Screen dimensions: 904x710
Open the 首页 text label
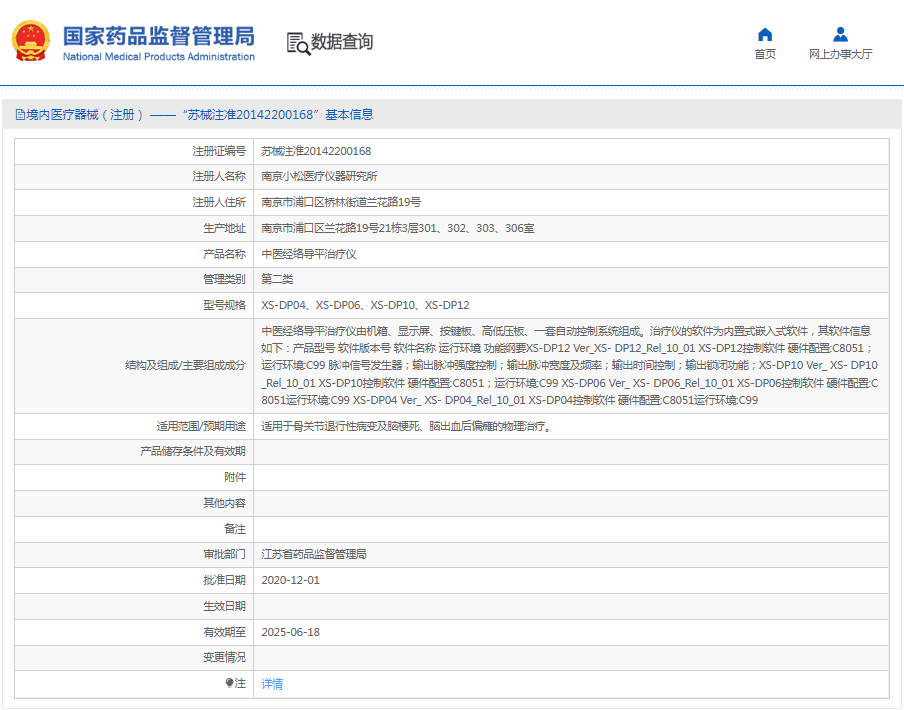(765, 54)
